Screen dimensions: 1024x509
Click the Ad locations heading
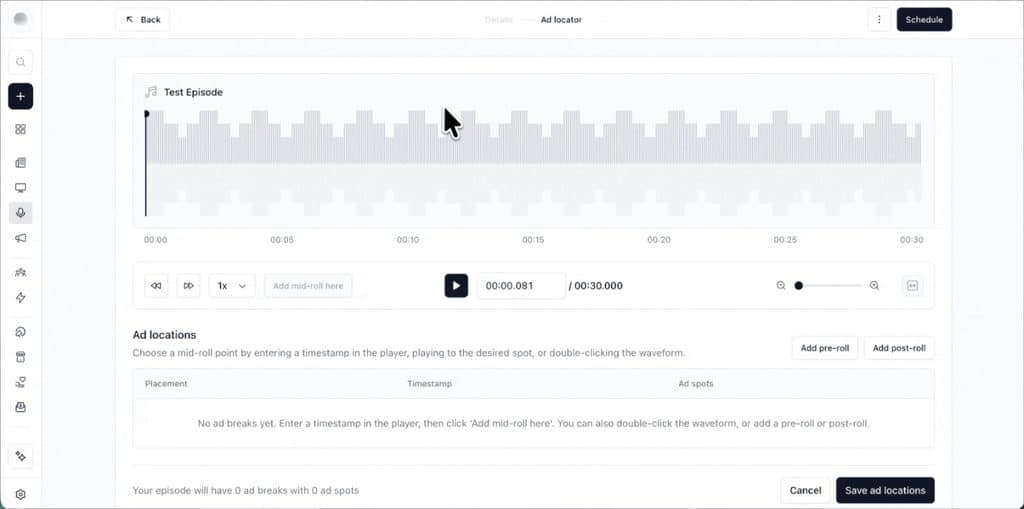pyautogui.click(x=165, y=335)
